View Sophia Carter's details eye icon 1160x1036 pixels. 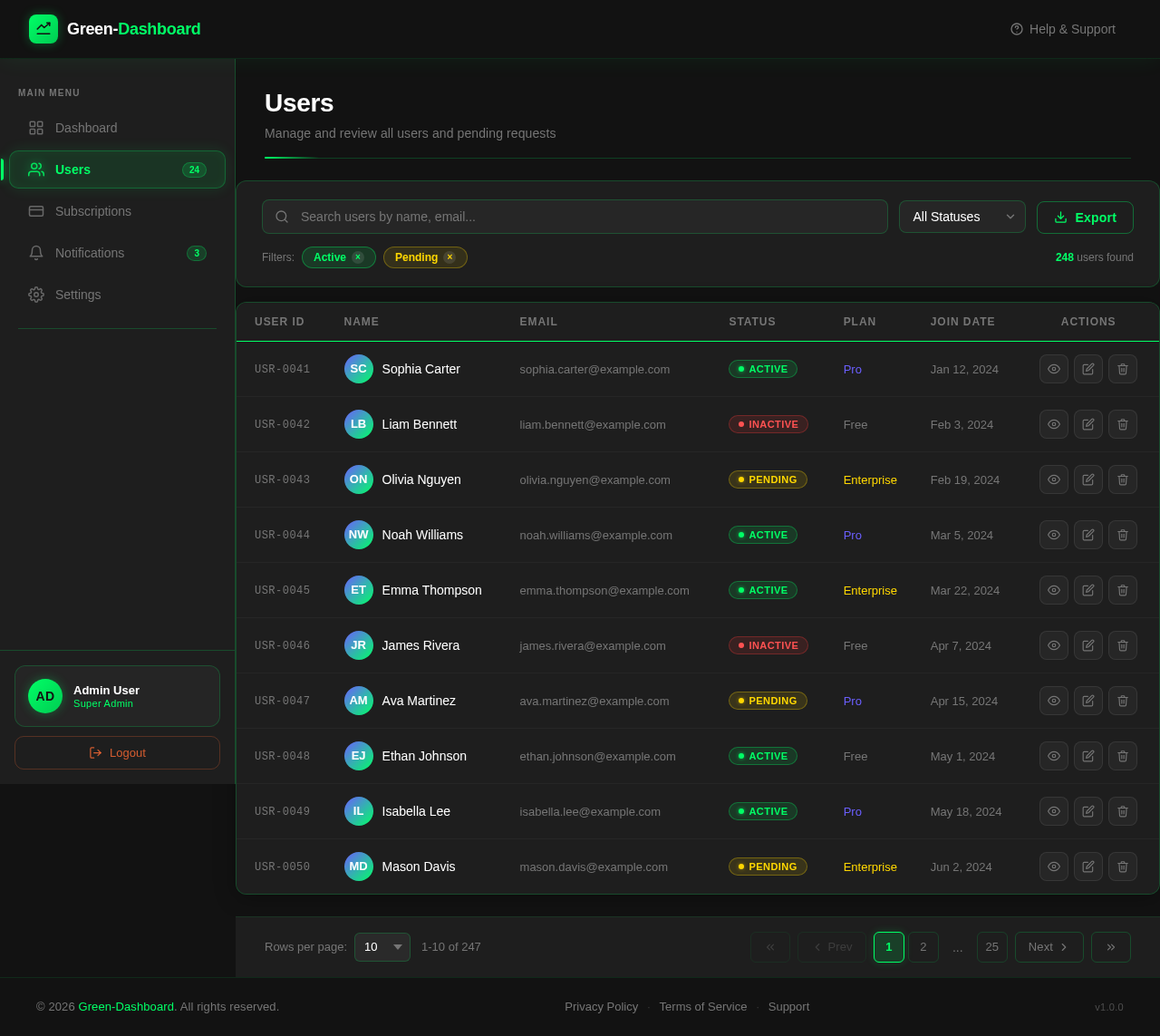click(1054, 369)
